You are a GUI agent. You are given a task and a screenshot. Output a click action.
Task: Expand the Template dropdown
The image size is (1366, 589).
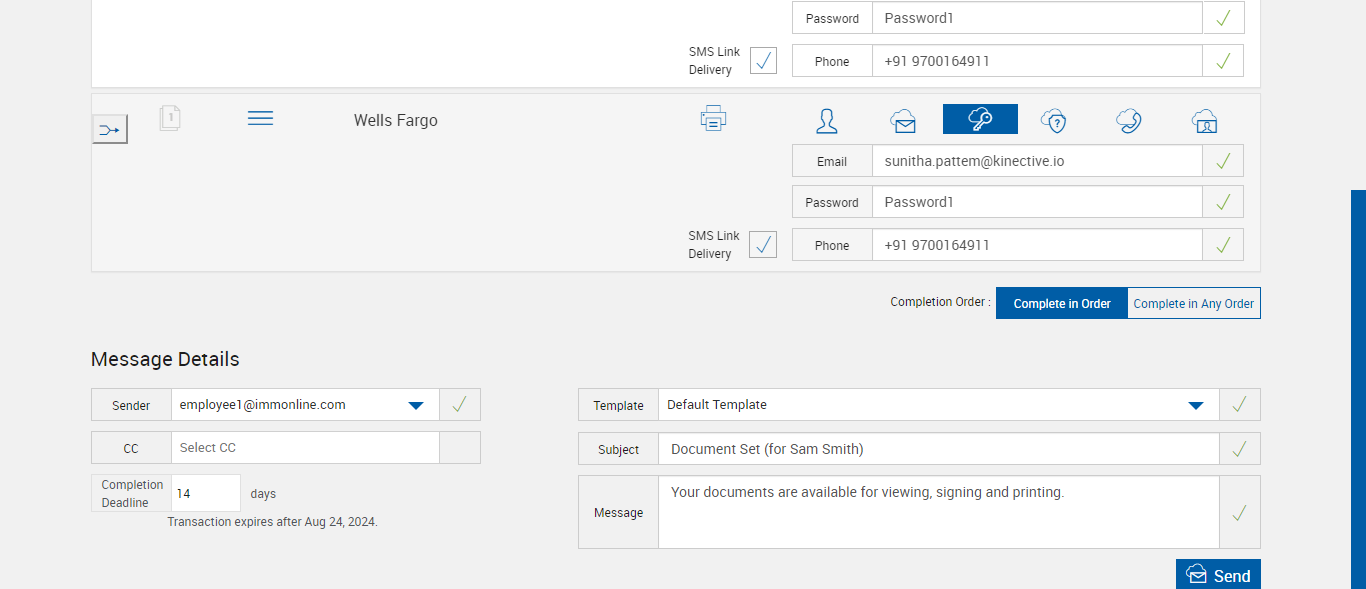tap(1195, 405)
